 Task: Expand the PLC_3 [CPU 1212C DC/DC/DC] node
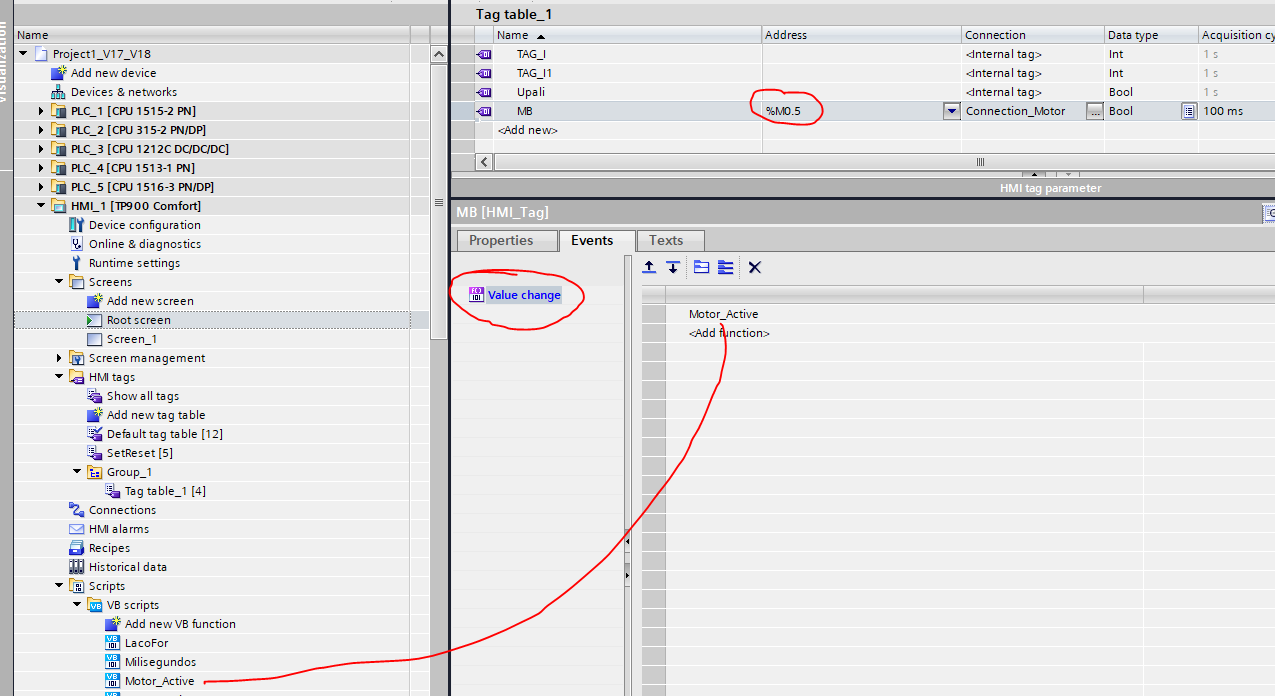pyautogui.click(x=41, y=149)
